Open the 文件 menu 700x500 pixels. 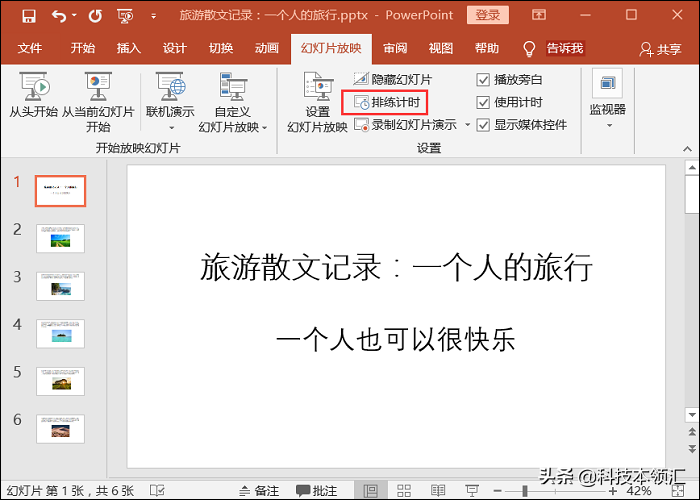pyautogui.click(x=29, y=48)
